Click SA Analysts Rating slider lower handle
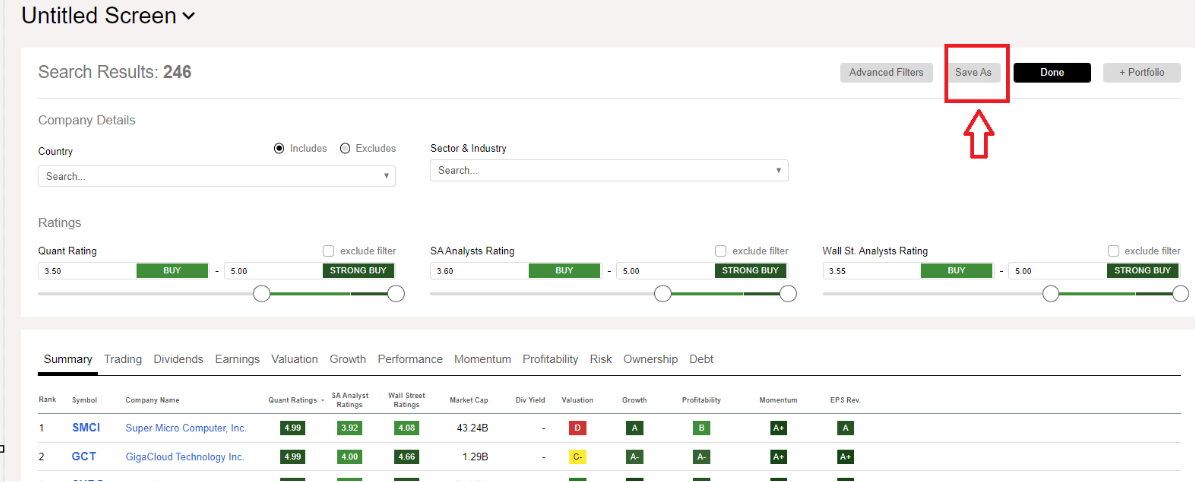Screen dimensions: 1195x482 (663, 294)
